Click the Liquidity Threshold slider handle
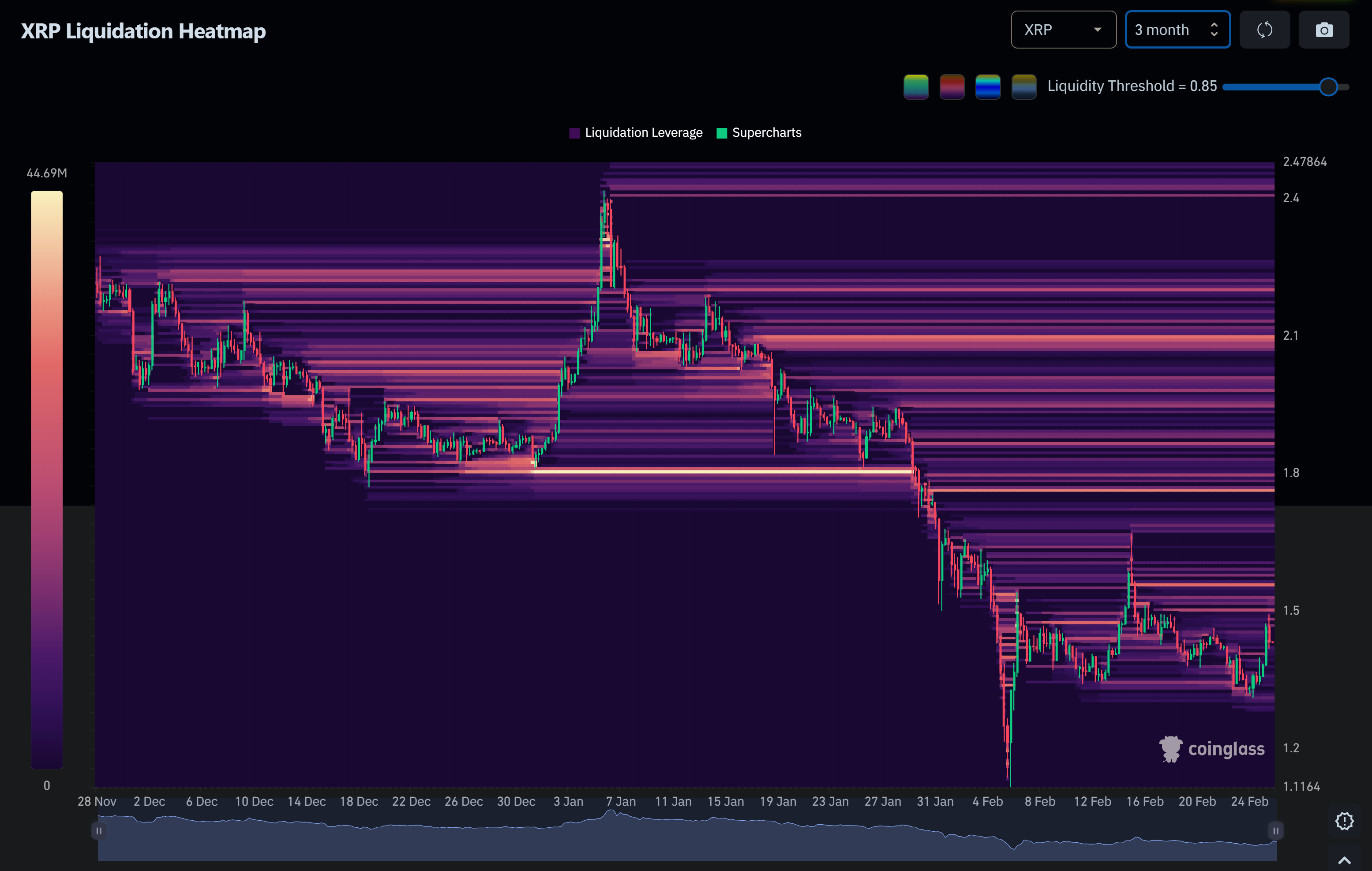This screenshot has height=871, width=1372. (x=1328, y=86)
